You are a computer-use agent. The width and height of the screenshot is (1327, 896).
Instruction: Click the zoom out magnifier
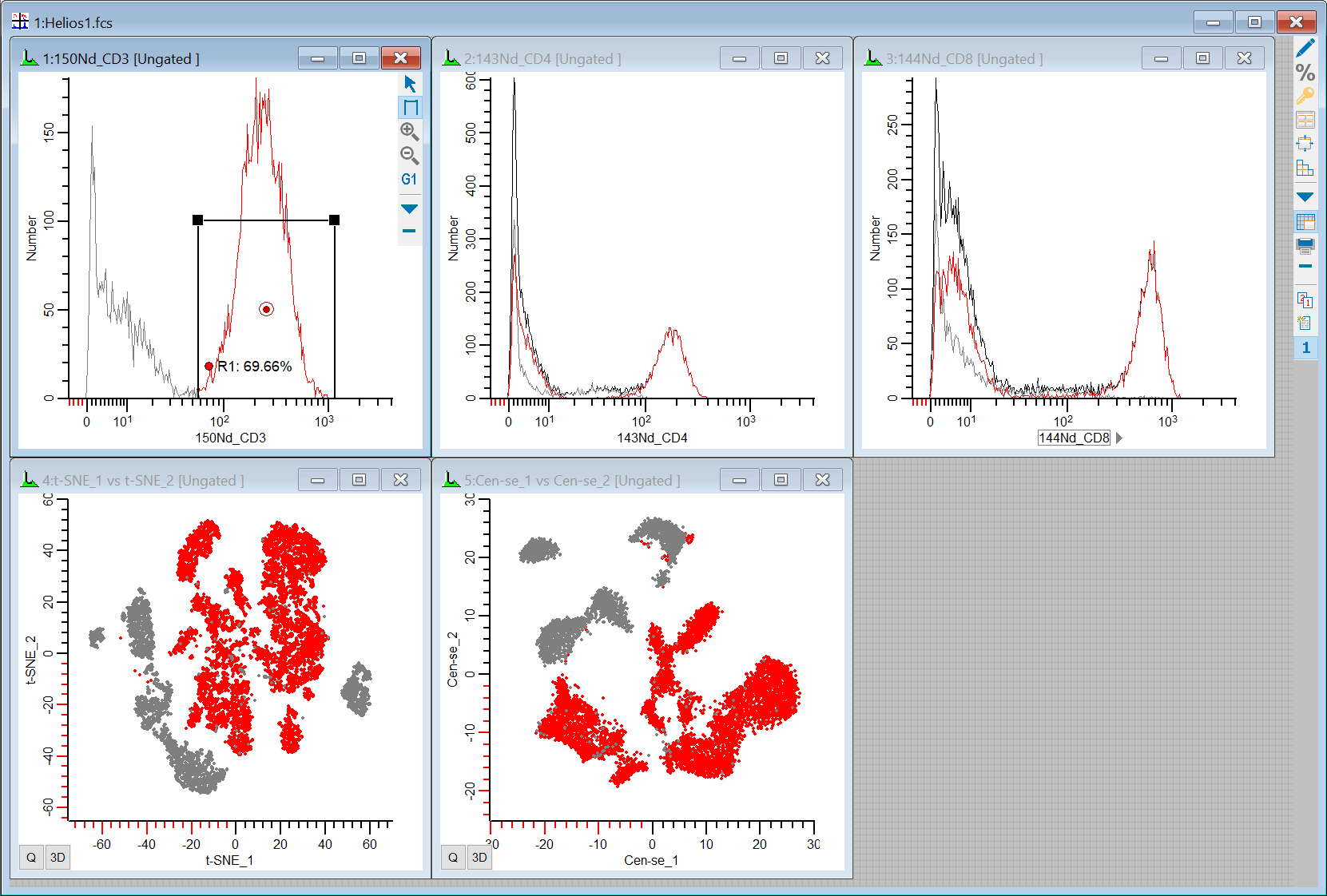(x=409, y=155)
